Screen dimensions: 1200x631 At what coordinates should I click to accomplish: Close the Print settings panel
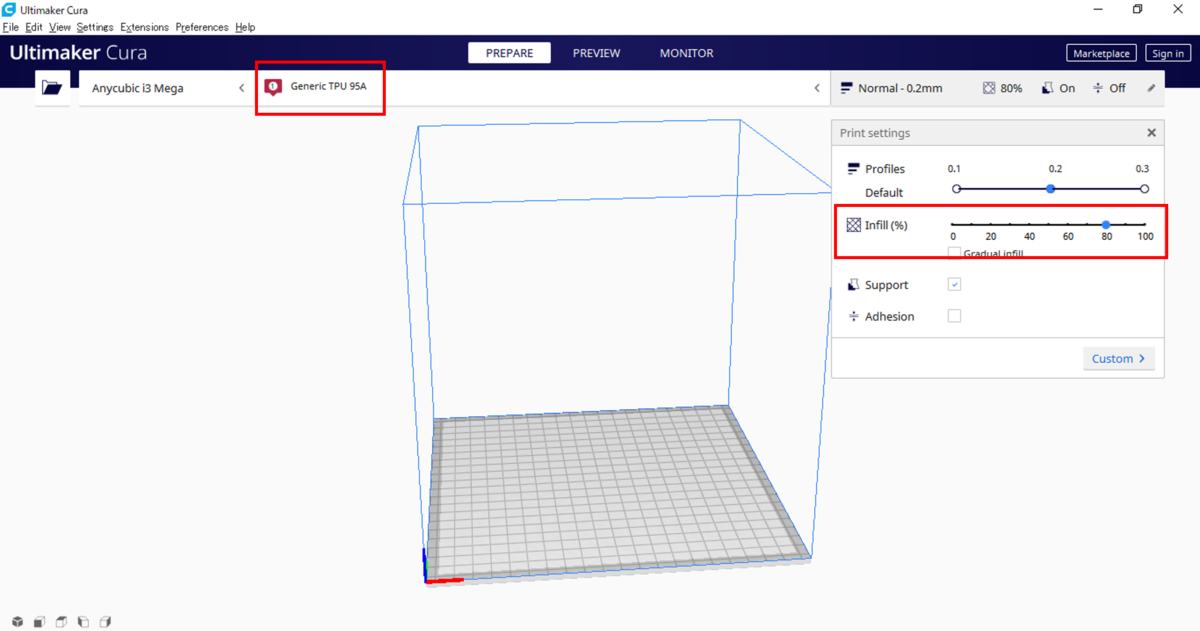1151,133
